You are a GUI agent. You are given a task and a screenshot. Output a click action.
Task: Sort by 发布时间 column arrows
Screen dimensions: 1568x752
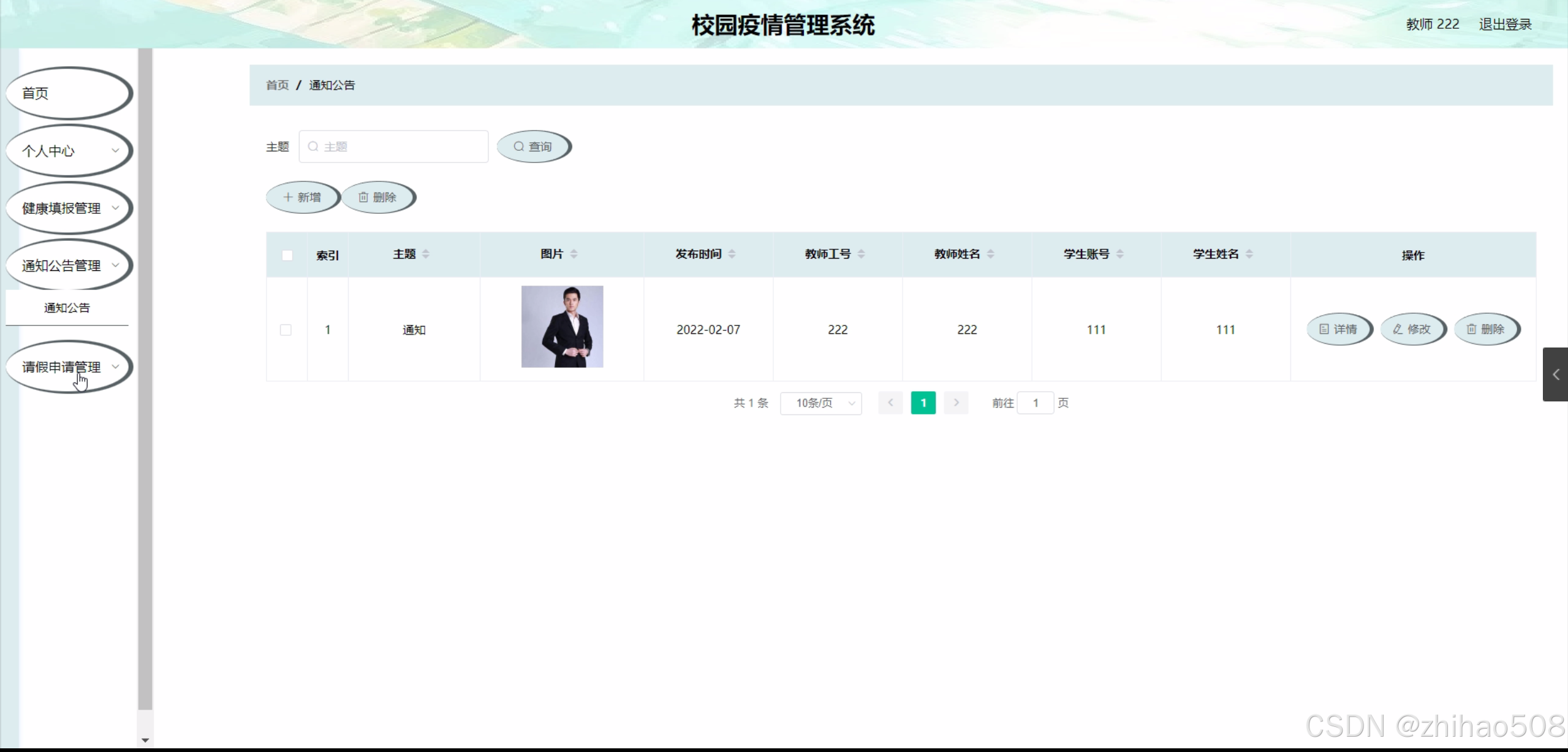click(732, 254)
